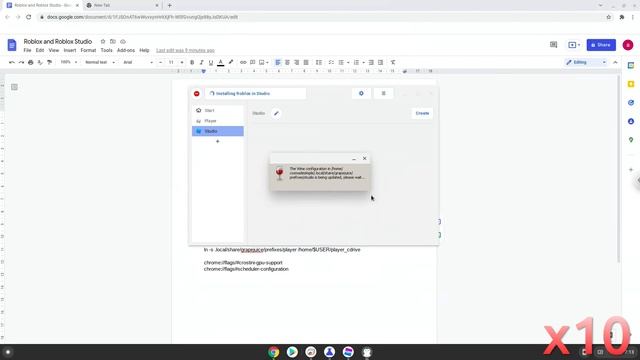
Task: Click the Print icon in Docs toolbar
Action: pos(31,62)
